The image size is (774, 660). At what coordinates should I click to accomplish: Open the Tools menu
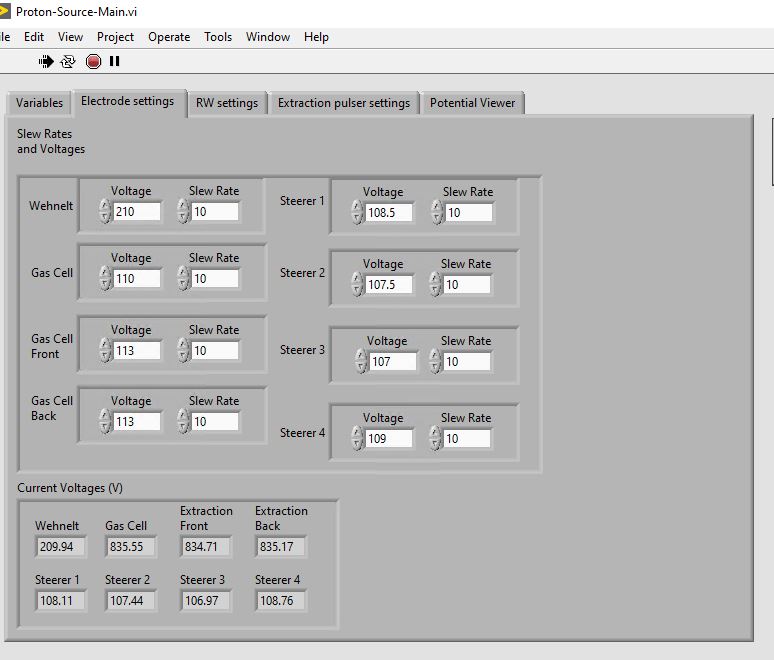pos(218,37)
